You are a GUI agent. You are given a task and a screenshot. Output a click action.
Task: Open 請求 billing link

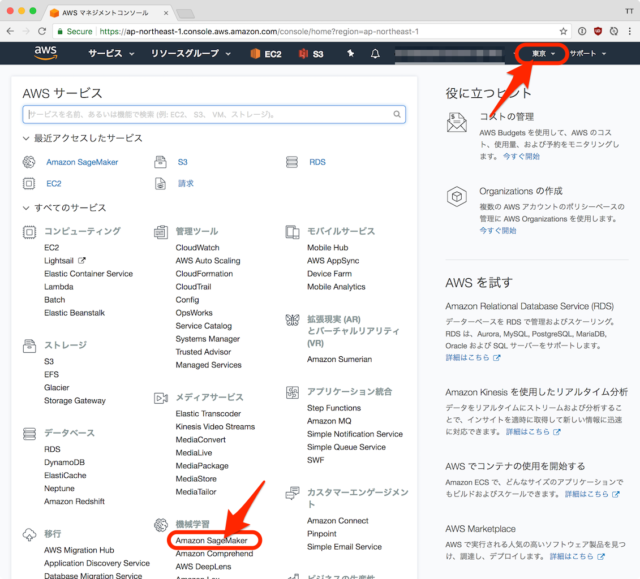point(186,184)
